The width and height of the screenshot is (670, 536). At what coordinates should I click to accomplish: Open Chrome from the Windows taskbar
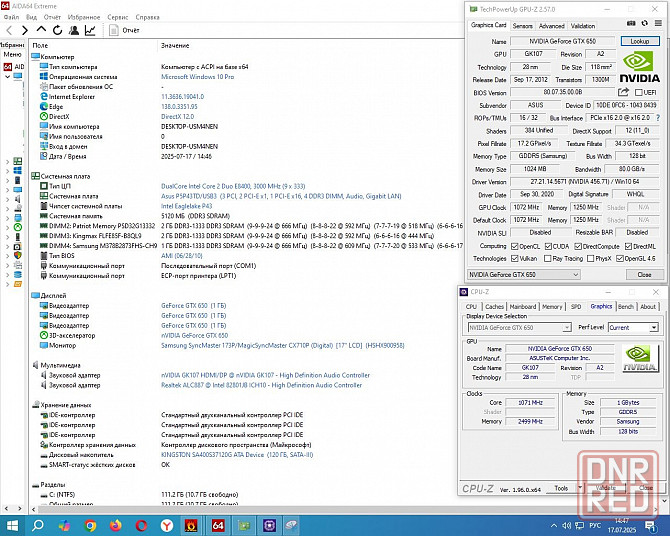click(91, 525)
